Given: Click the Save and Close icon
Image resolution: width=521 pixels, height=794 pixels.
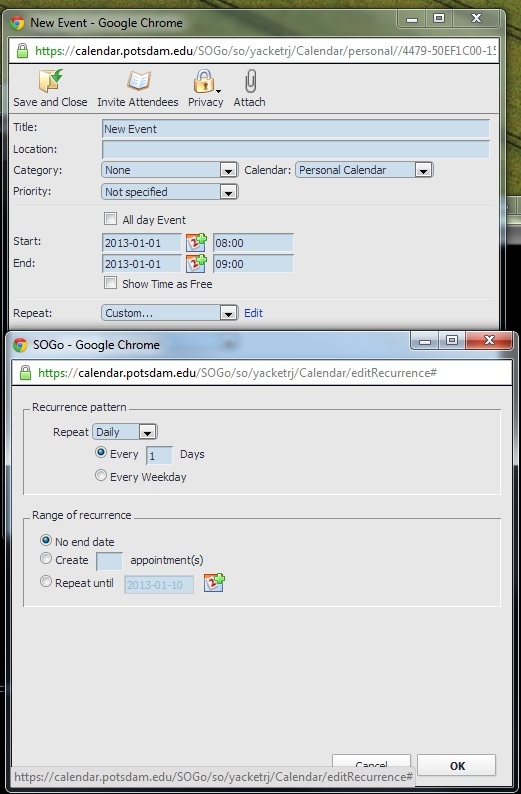Looking at the screenshot, I should coord(51,81).
